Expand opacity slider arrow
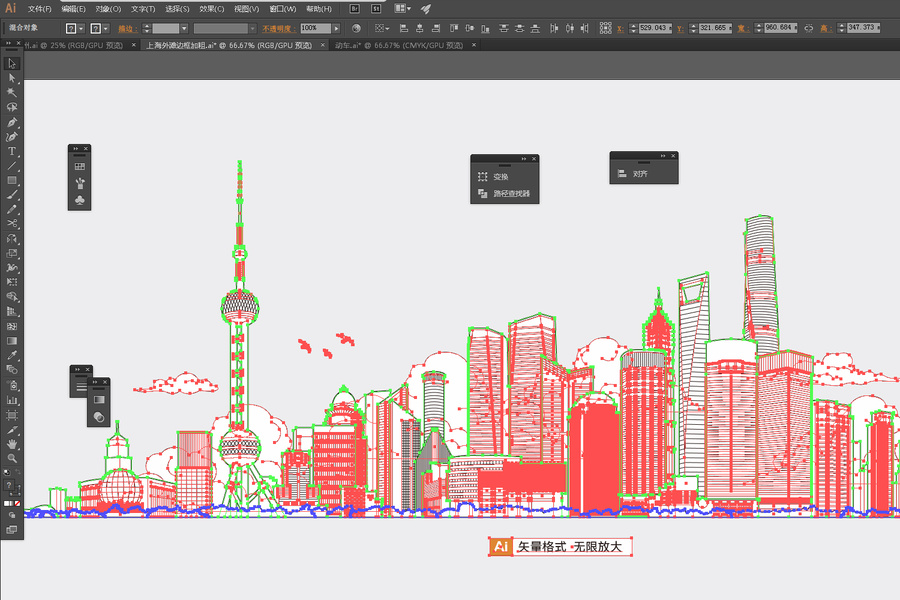 [x=336, y=28]
